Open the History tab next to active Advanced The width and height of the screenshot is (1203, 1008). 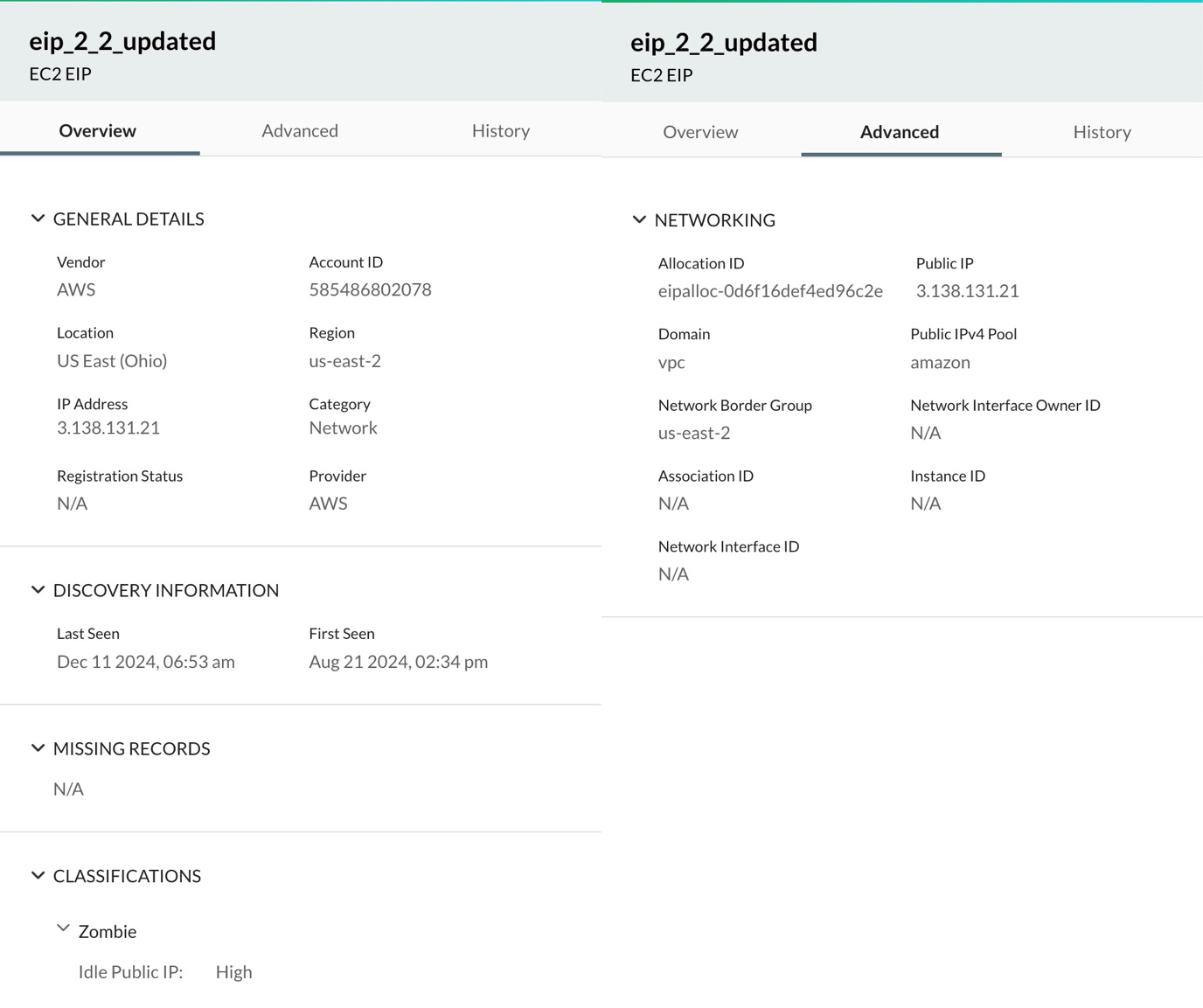(1102, 132)
